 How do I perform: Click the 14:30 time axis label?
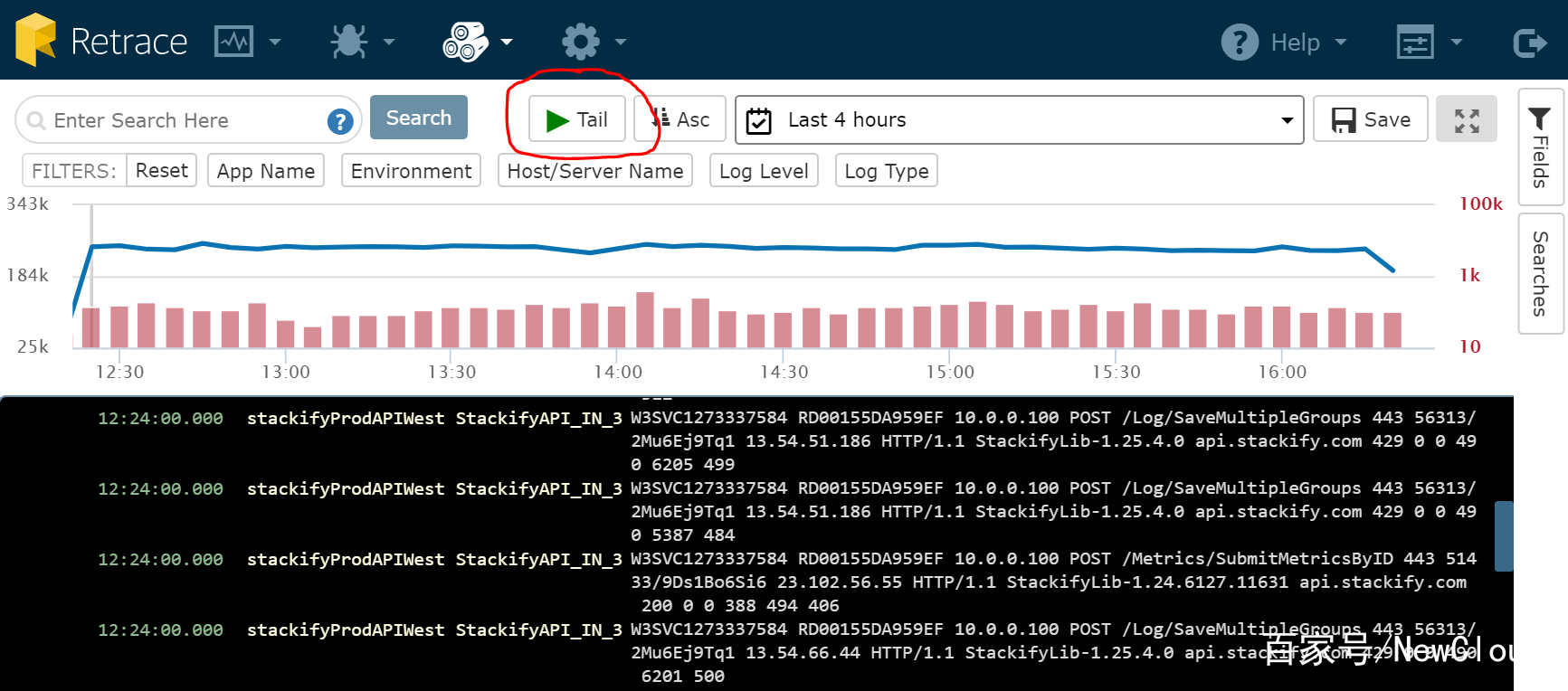(784, 372)
